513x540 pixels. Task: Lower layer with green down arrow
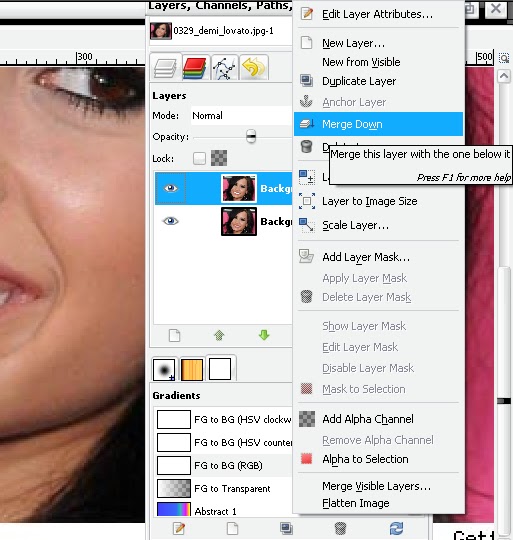264,335
